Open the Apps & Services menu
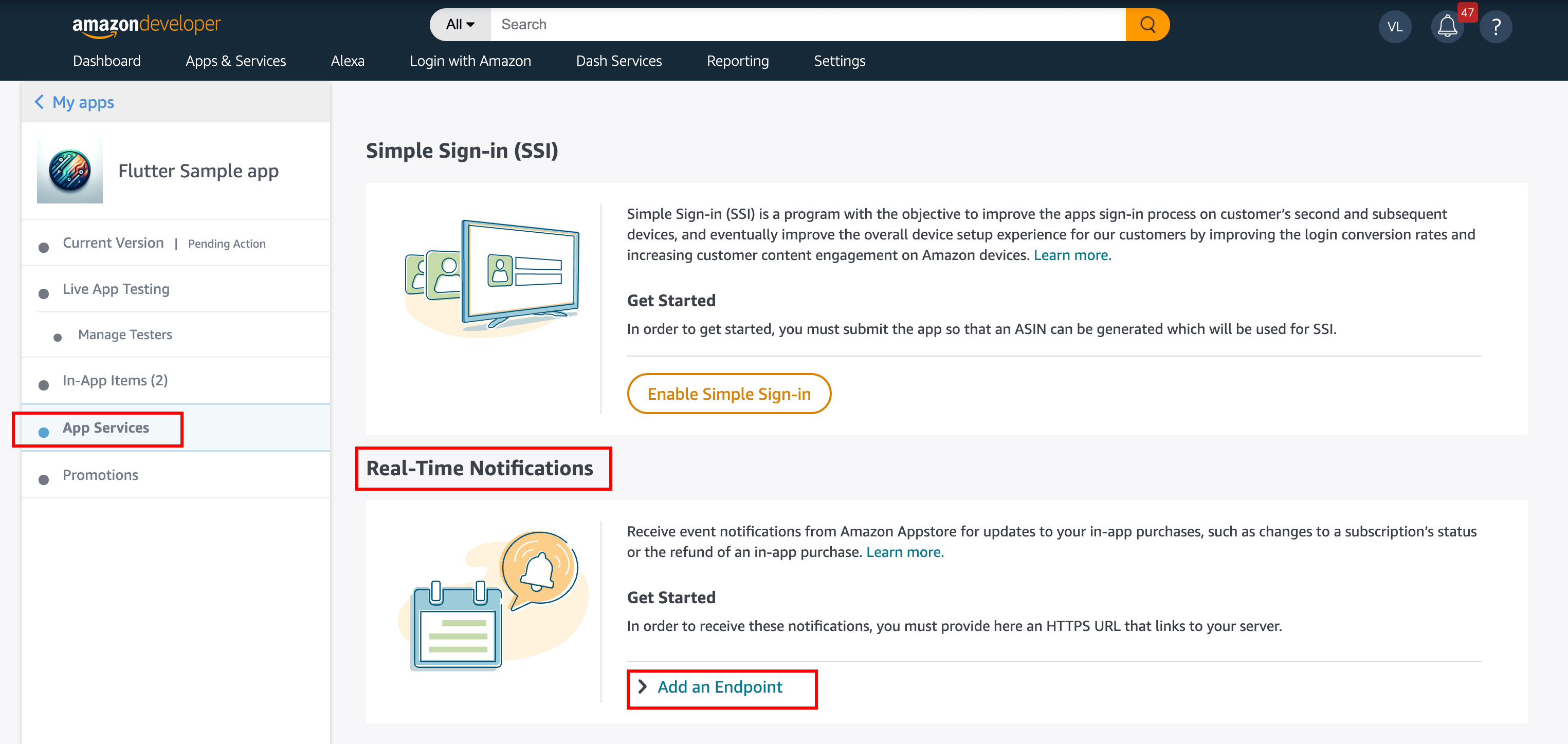 click(235, 61)
